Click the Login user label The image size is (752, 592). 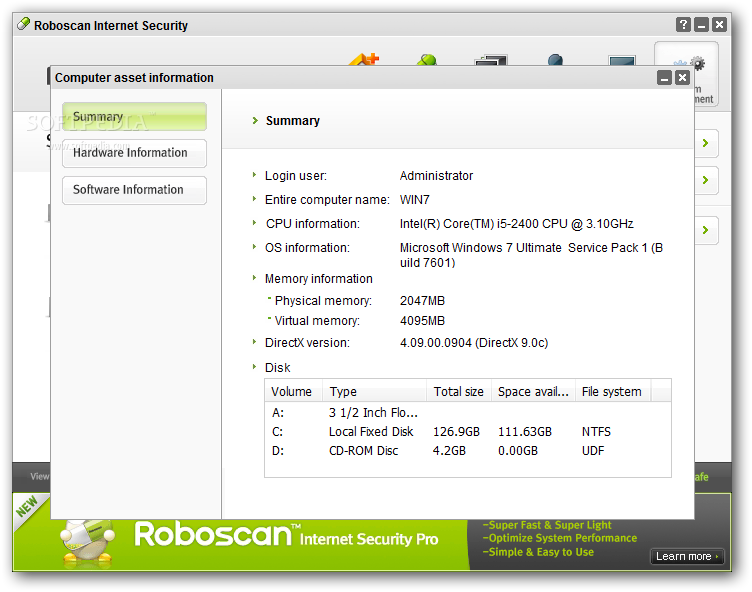(x=296, y=176)
